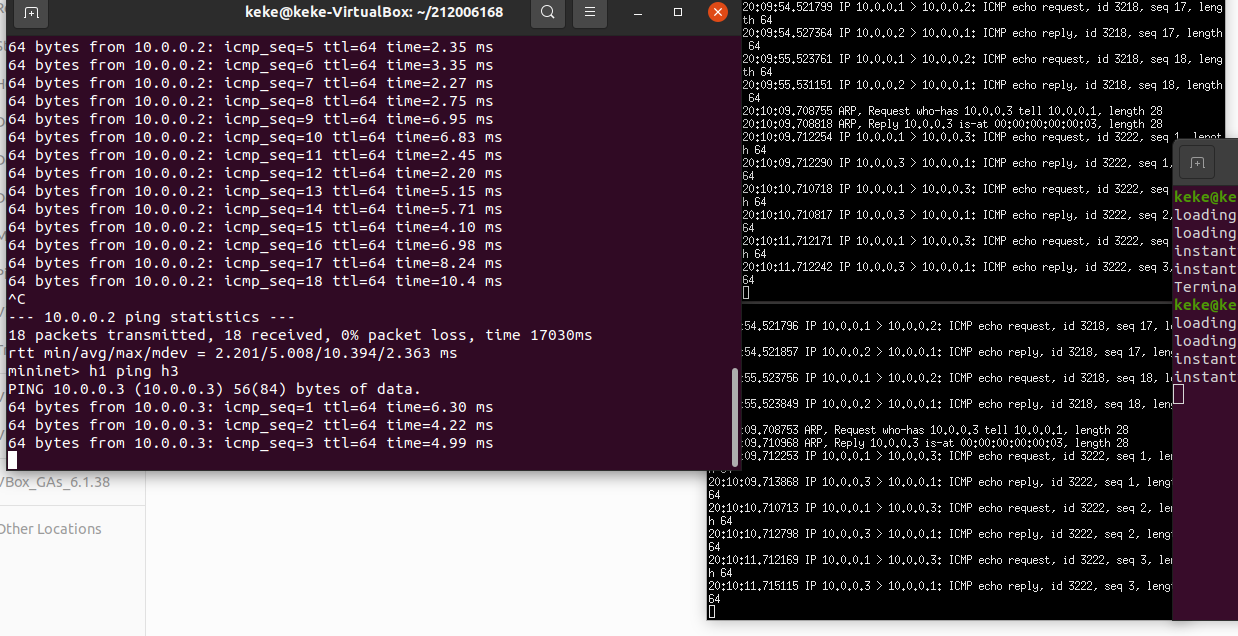Select 'Other Locations' in file manager sidebar
This screenshot has width=1238, height=636.
50,529
